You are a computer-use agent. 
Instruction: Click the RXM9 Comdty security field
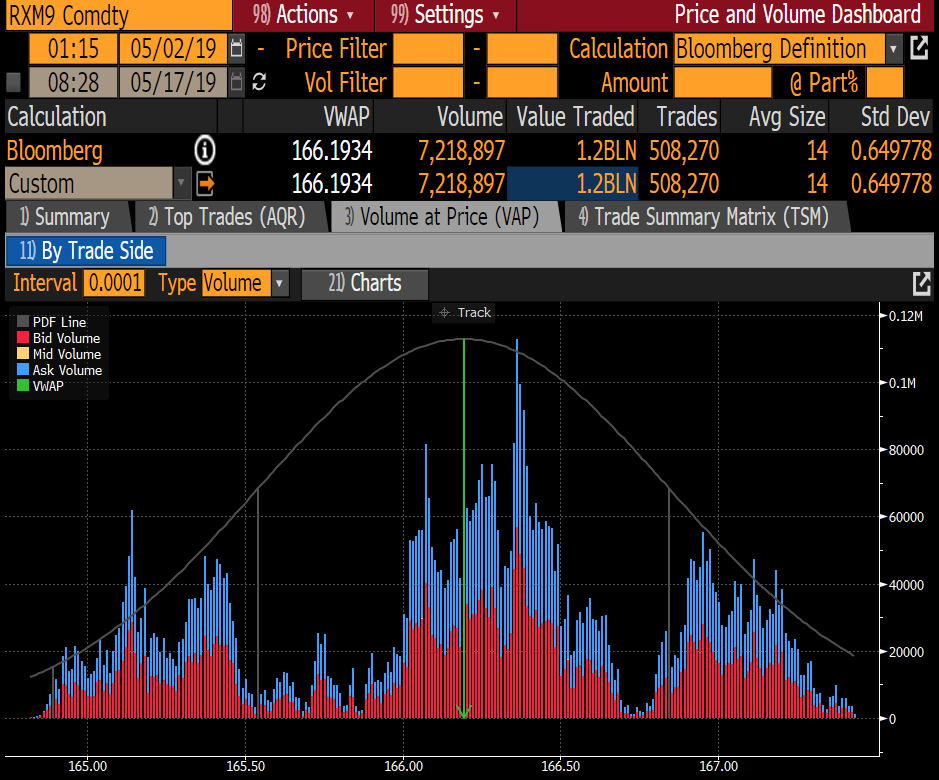click(x=119, y=15)
